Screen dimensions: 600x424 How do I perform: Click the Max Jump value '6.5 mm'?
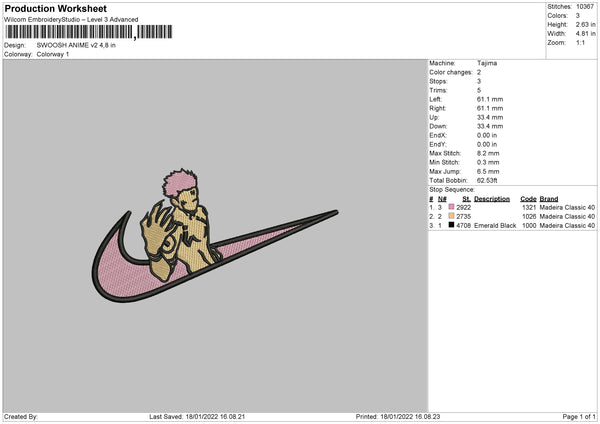click(488, 171)
